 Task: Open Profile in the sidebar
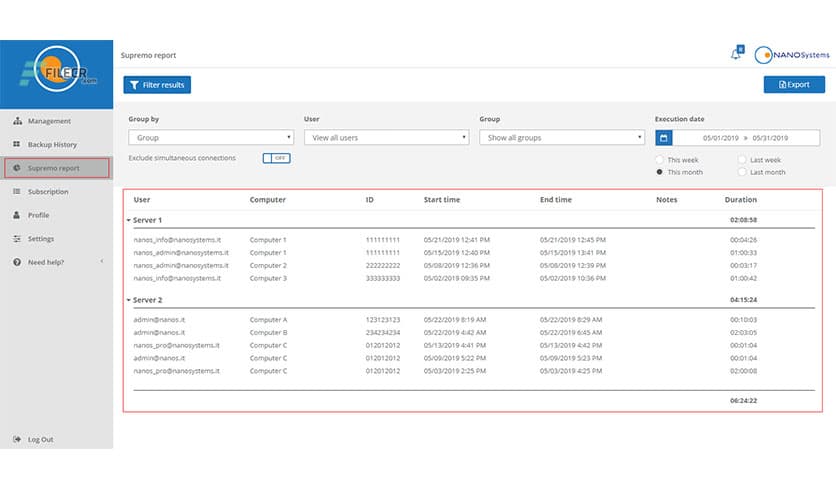(38, 215)
